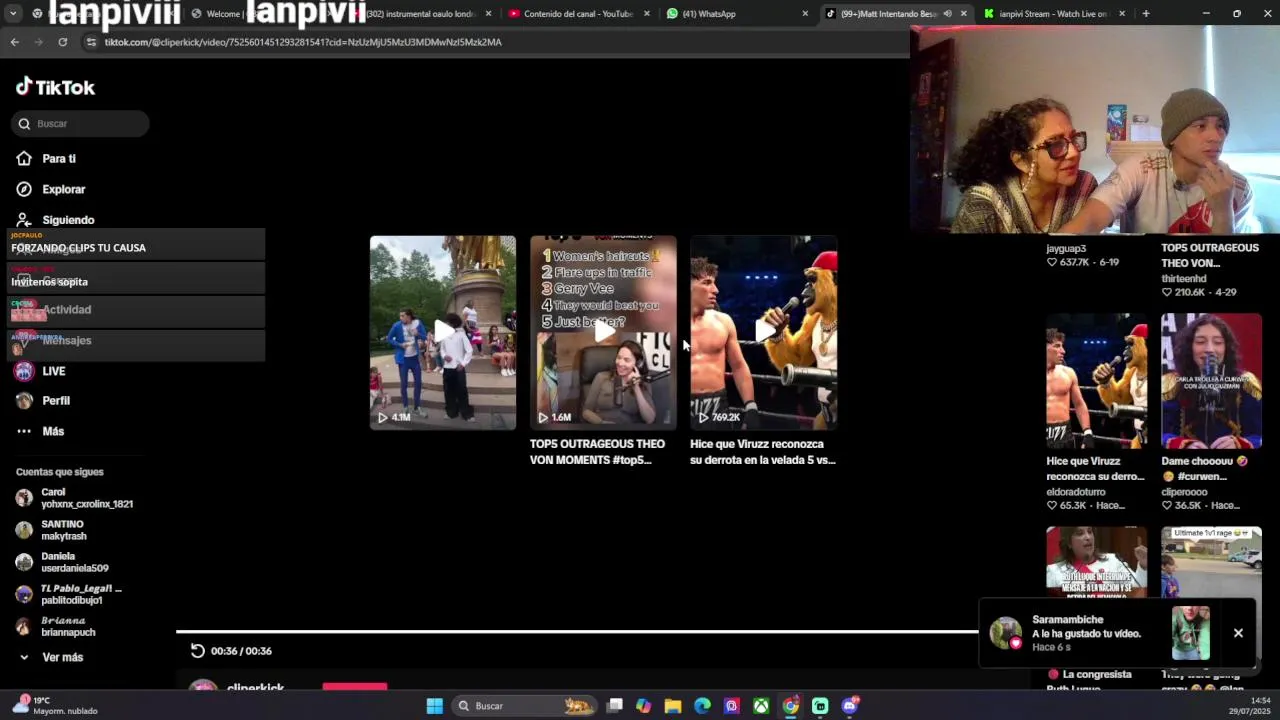Viewport: 1280px width, 720px height.
Task: Open the Ultimate rage thumbnail in right column
Action: [x=1211, y=562]
